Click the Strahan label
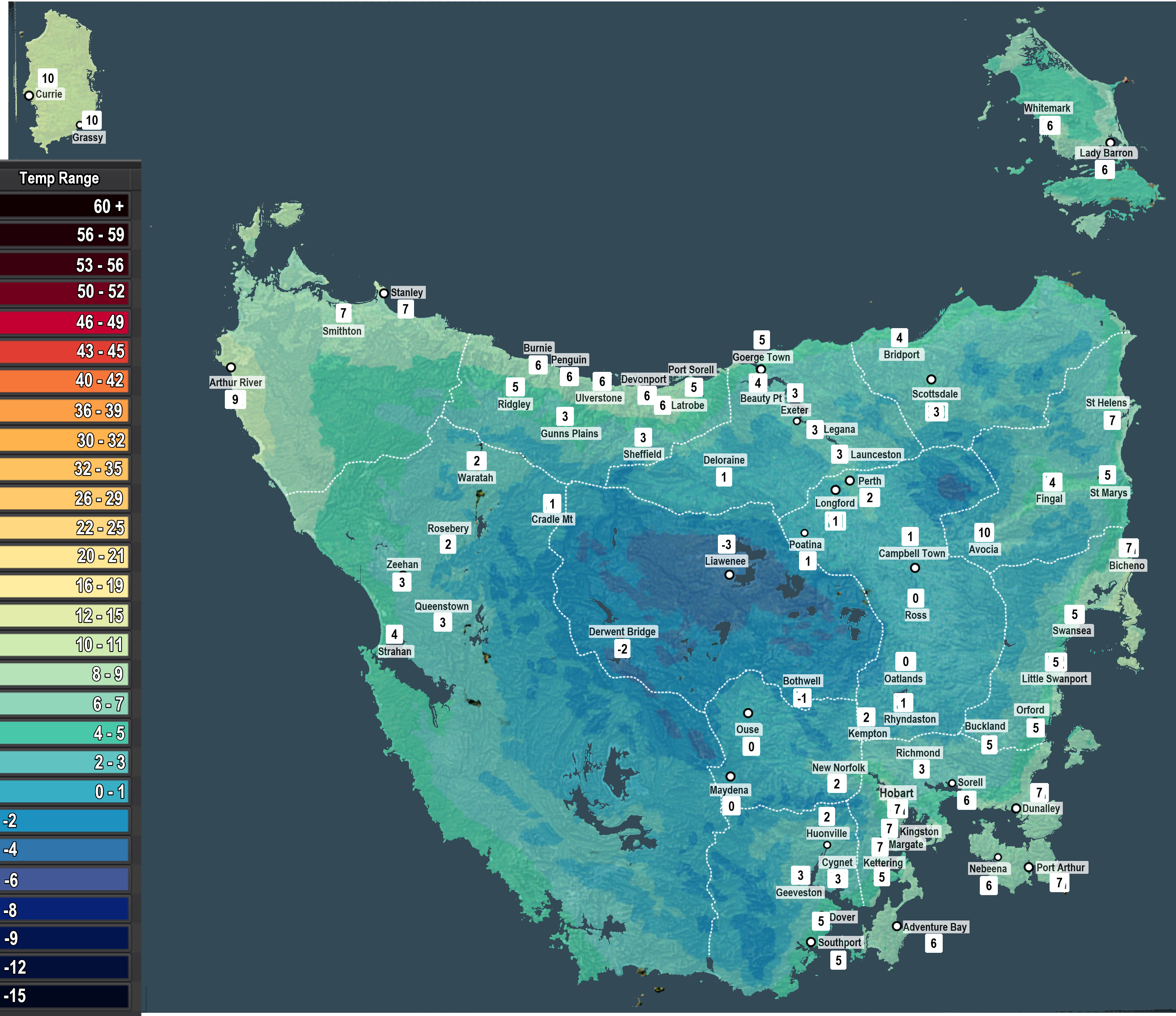Image resolution: width=1176 pixels, height=1016 pixels. click(x=395, y=651)
